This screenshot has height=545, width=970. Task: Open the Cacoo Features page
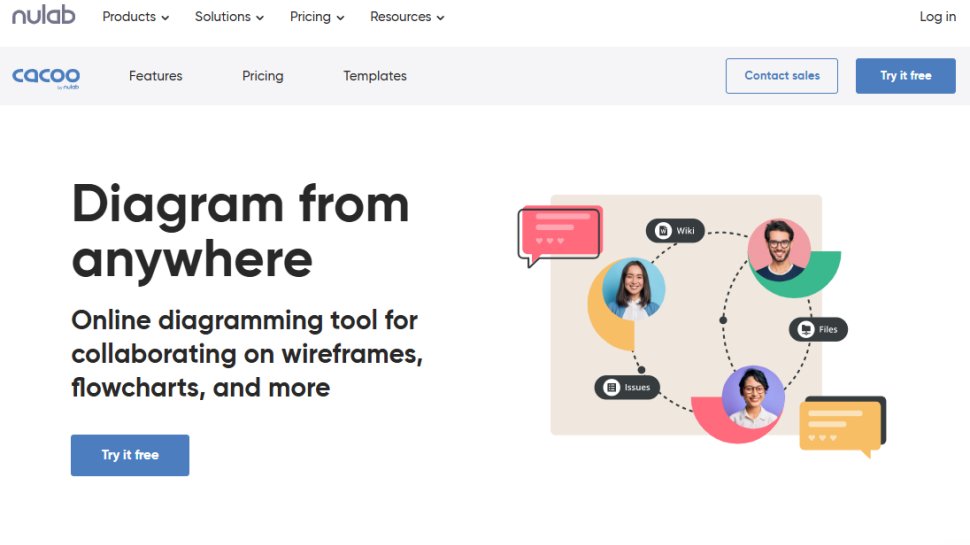156,76
